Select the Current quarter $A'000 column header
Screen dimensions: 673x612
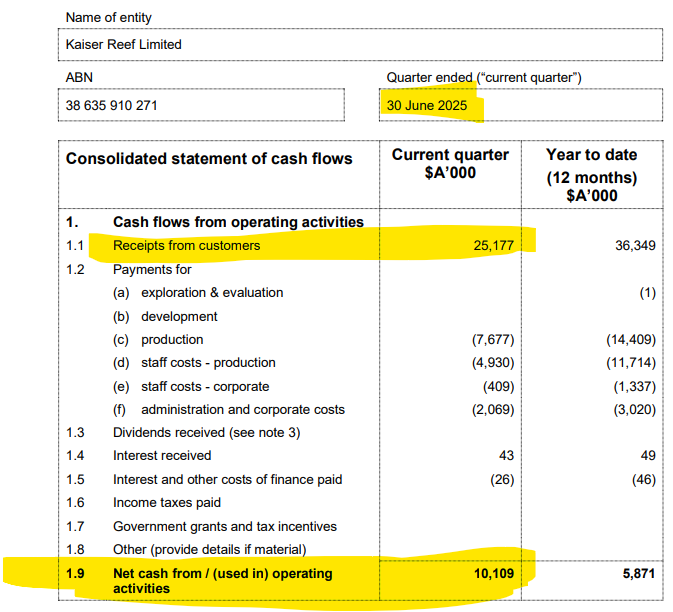pyautogui.click(x=450, y=164)
